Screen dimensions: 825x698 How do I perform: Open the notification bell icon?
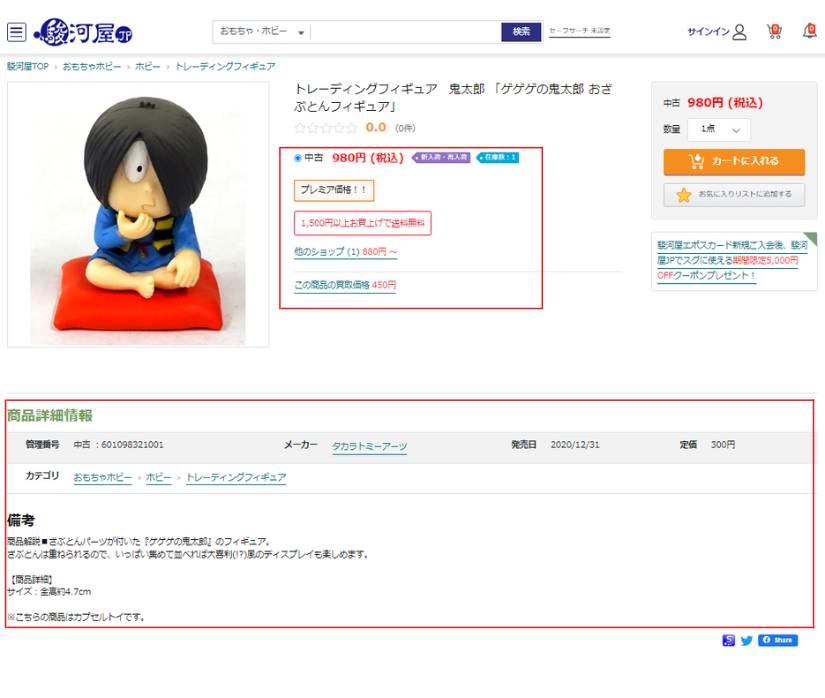point(810,31)
